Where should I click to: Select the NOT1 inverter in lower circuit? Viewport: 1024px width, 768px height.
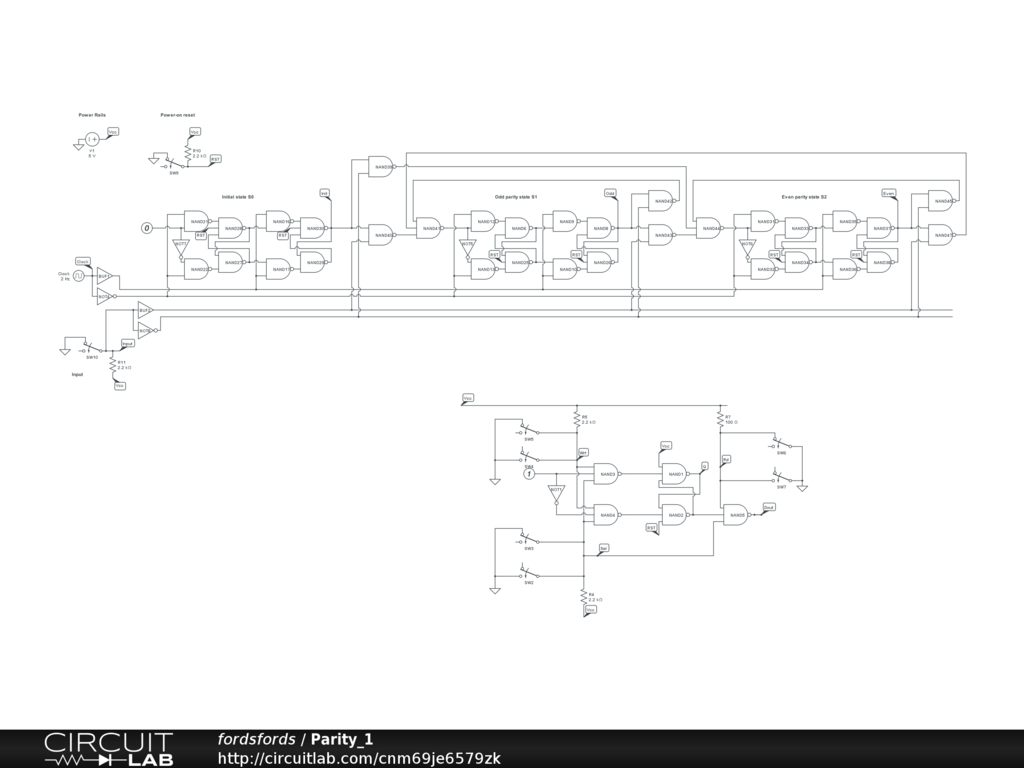[x=557, y=493]
